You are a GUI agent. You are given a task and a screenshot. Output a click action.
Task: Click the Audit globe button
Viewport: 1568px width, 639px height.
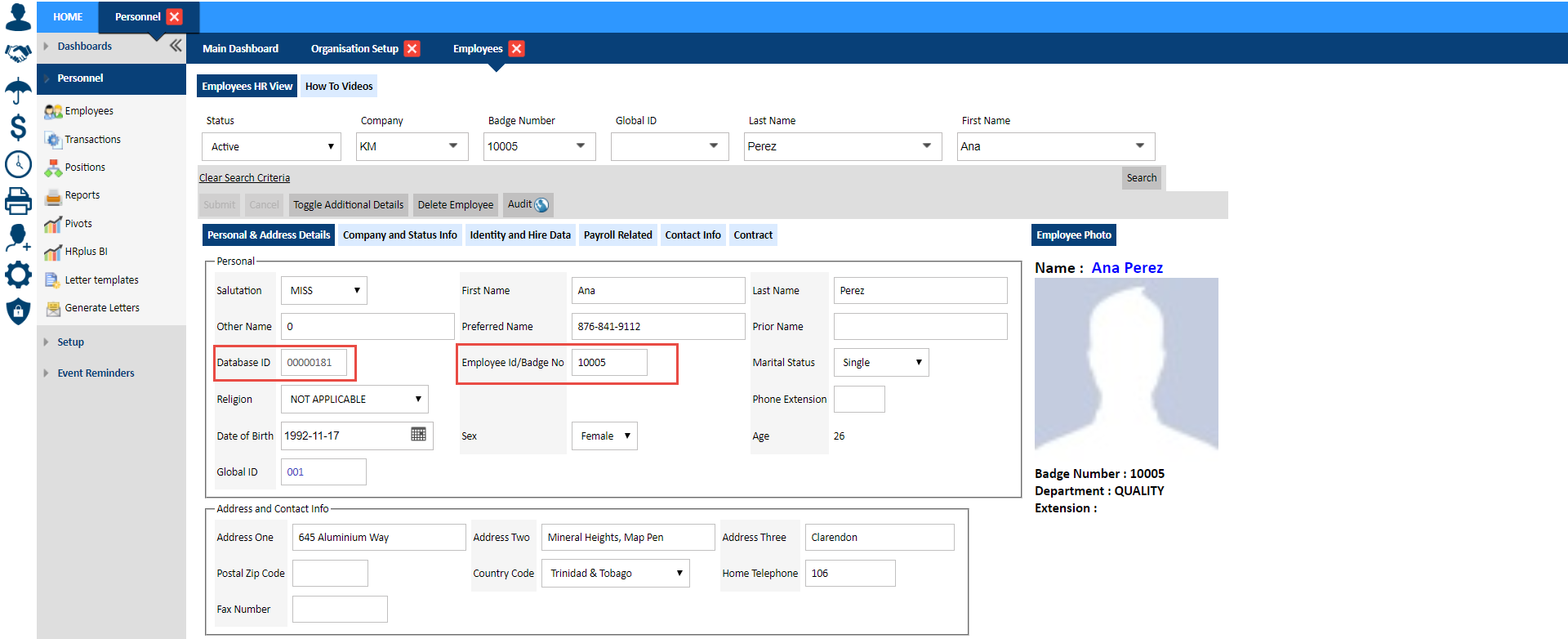[x=528, y=204]
